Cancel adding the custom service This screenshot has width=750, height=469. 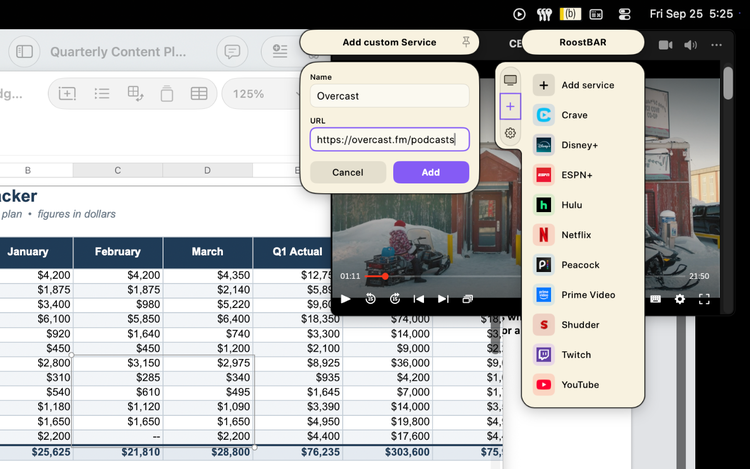(x=348, y=172)
